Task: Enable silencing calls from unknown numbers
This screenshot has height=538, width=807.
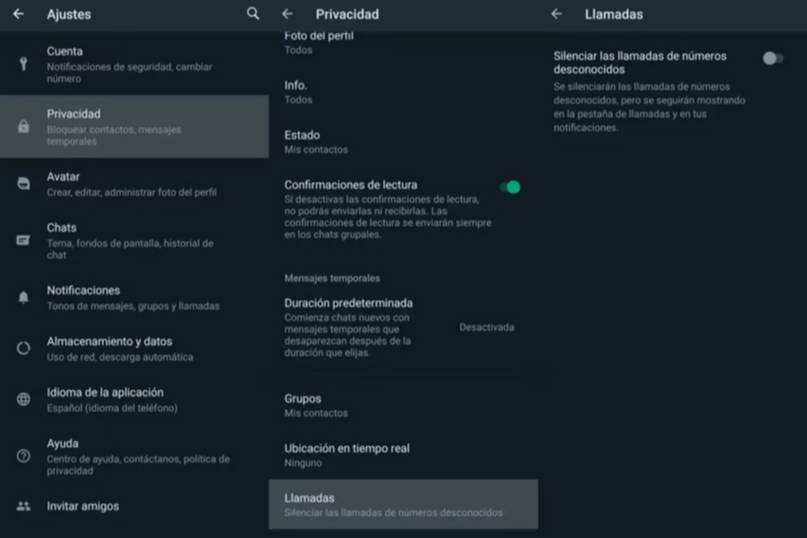Action: [772, 58]
